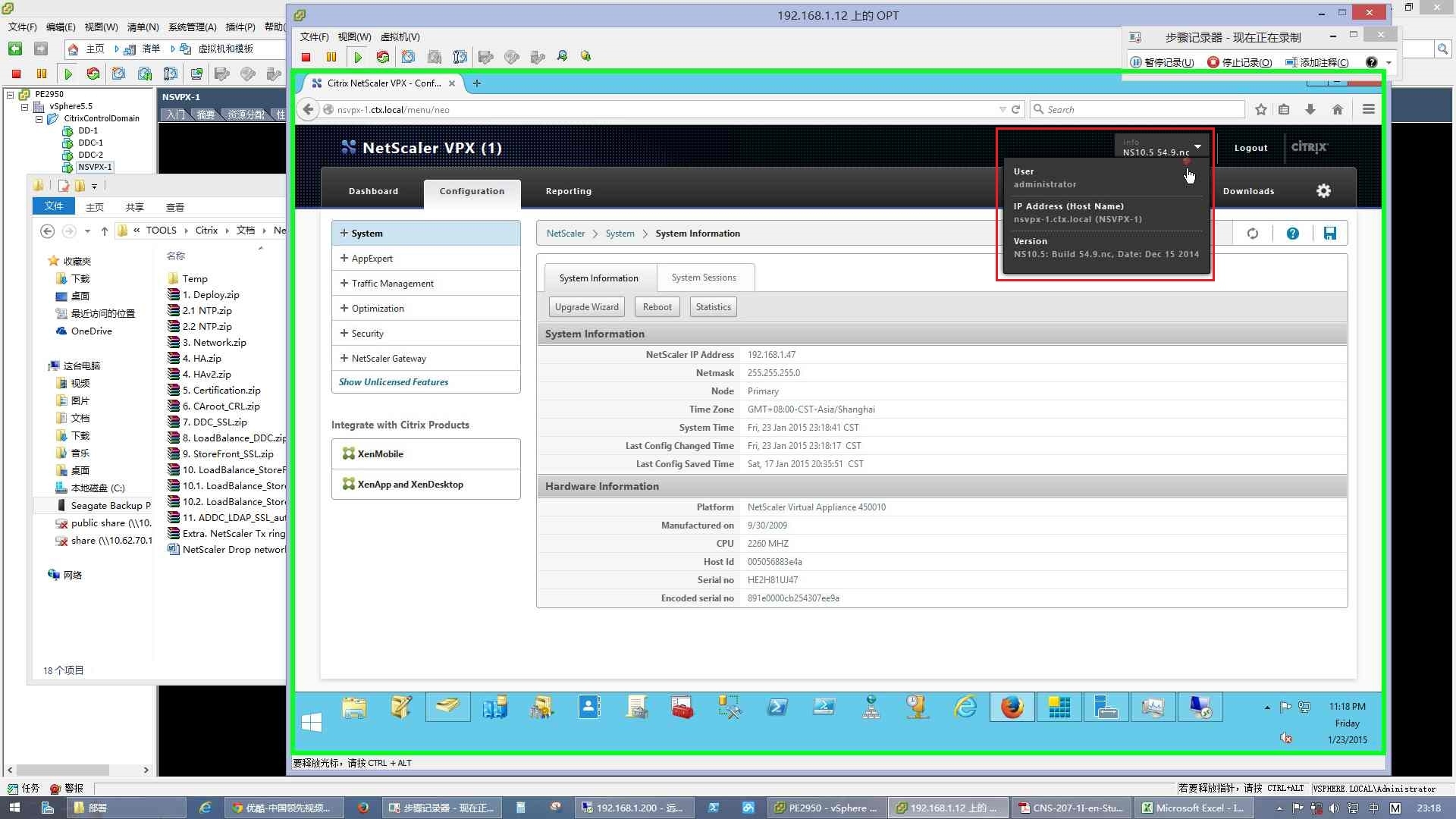
Task: Open the System Sessions tab
Action: (704, 278)
